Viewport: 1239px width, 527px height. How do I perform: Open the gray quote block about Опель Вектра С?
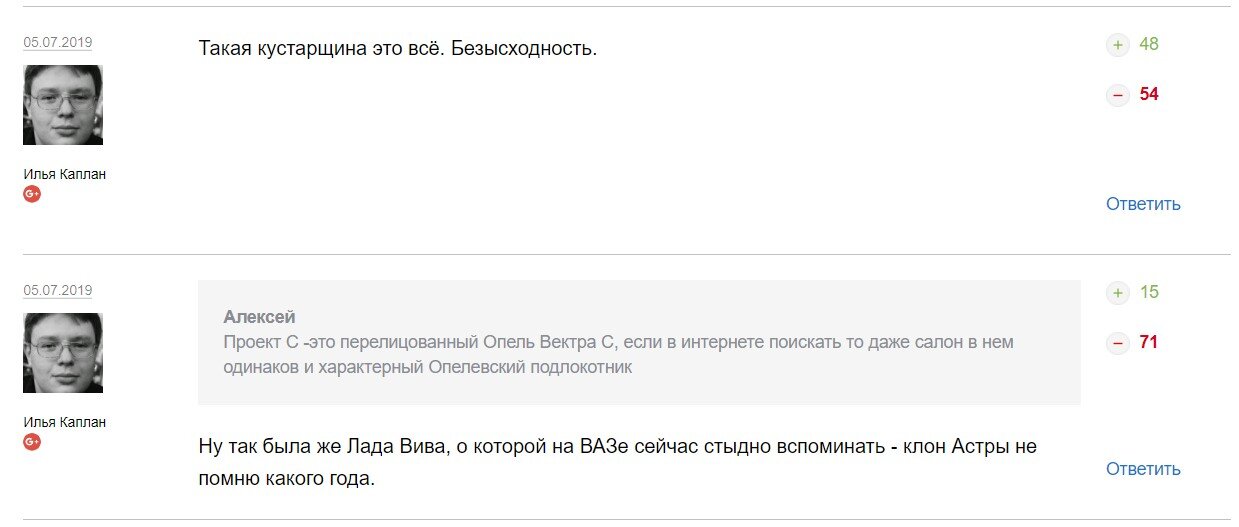639,342
